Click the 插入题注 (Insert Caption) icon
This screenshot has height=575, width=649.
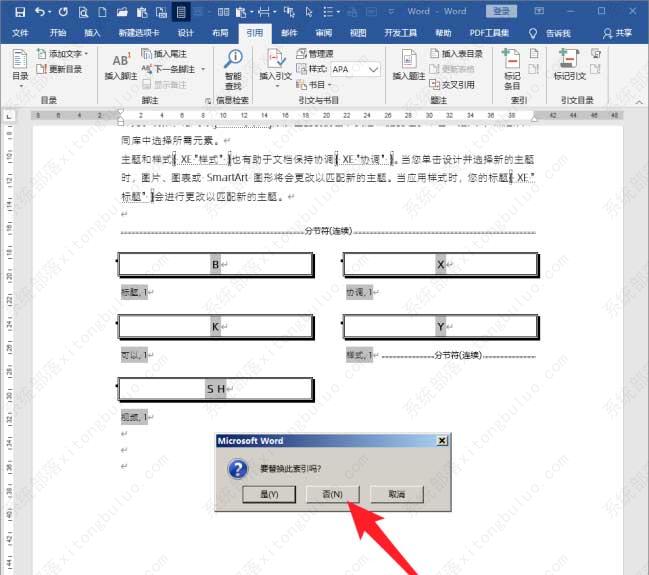tap(409, 62)
